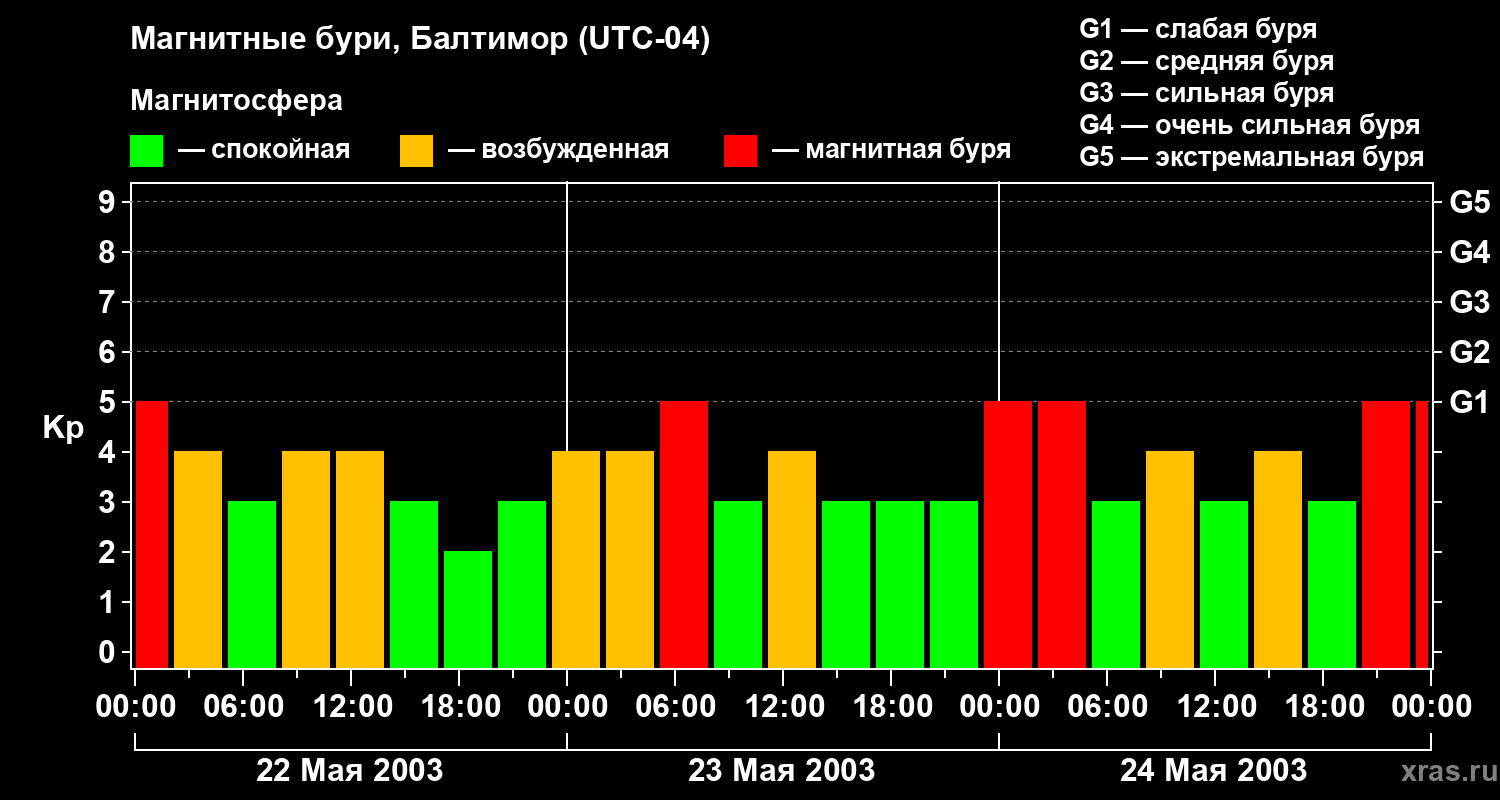Image resolution: width=1500 pixels, height=800 pixels.
Task: Select the narrow red bar at far right edge
Action: 1422,534
